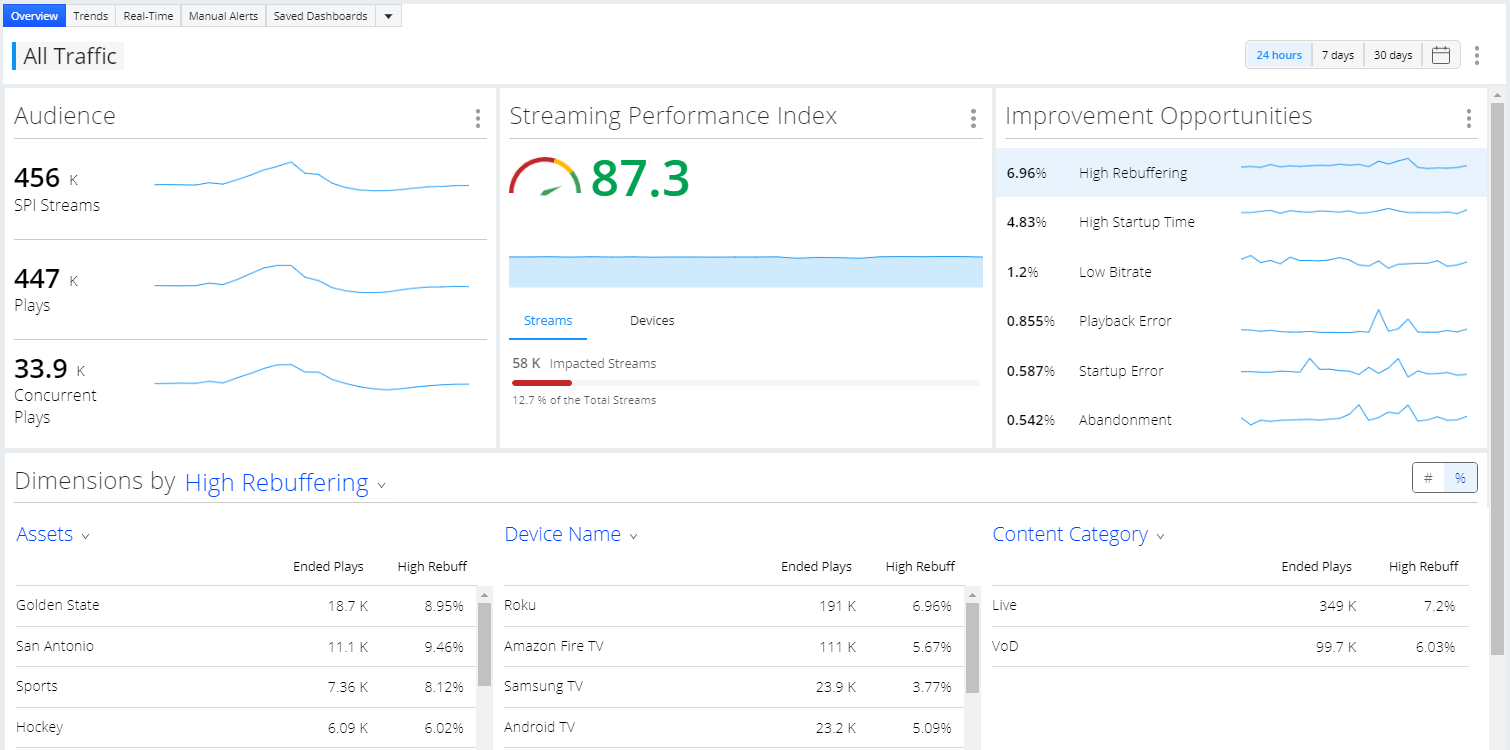
Task: Open Improvement Opportunities three-dot menu
Action: [x=1468, y=119]
